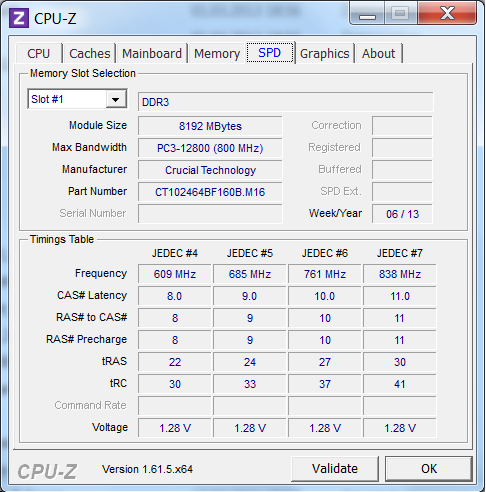The image size is (486, 492).
Task: Select the 685 MHz frequency cell
Action: point(250,274)
